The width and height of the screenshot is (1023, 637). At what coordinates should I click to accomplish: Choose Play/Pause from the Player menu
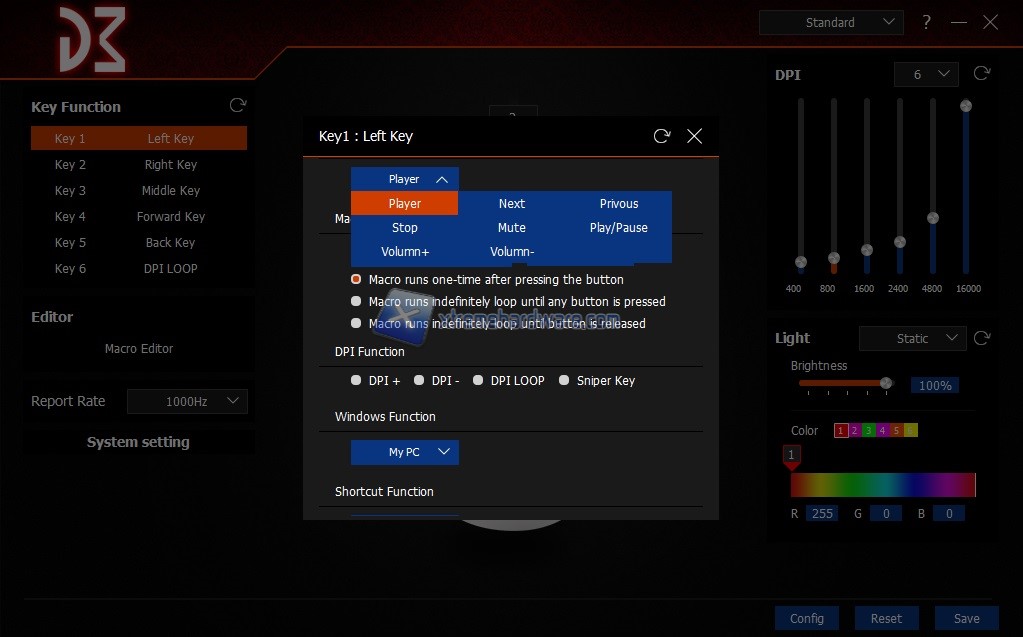618,227
